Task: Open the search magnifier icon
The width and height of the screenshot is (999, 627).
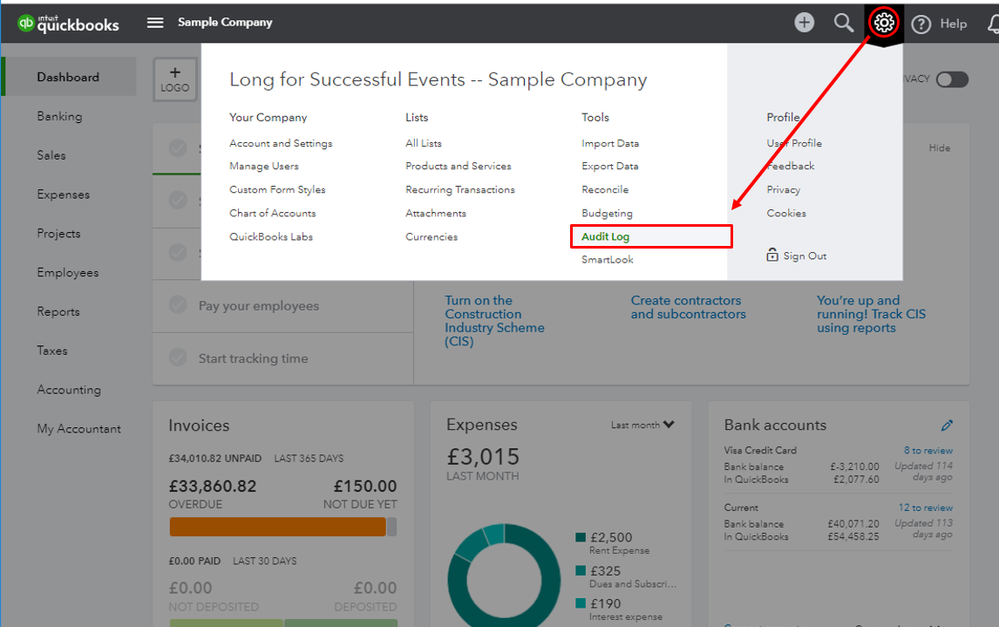Action: pyautogui.click(x=844, y=22)
